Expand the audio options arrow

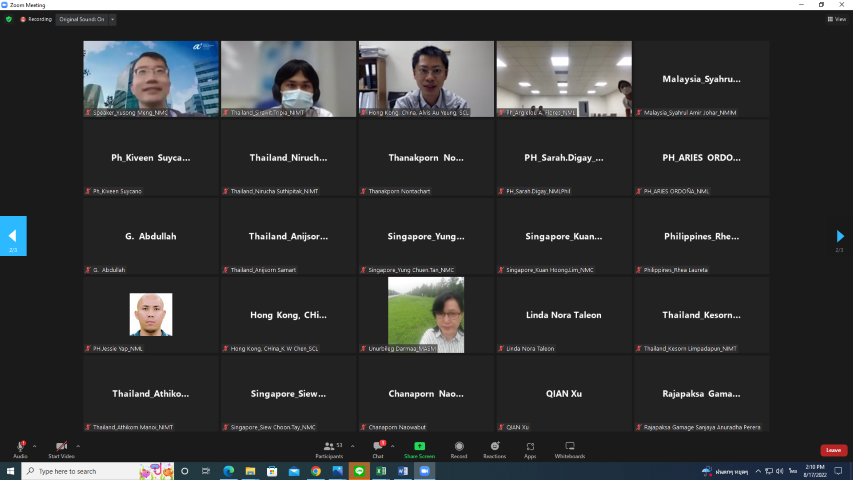[x=34, y=446]
